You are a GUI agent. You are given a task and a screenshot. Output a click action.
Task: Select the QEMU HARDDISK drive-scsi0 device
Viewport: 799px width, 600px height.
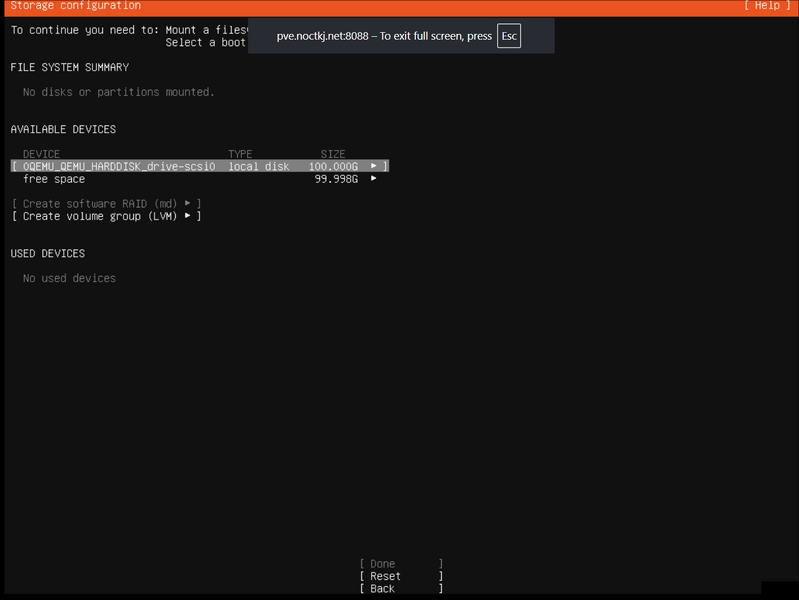(x=118, y=166)
